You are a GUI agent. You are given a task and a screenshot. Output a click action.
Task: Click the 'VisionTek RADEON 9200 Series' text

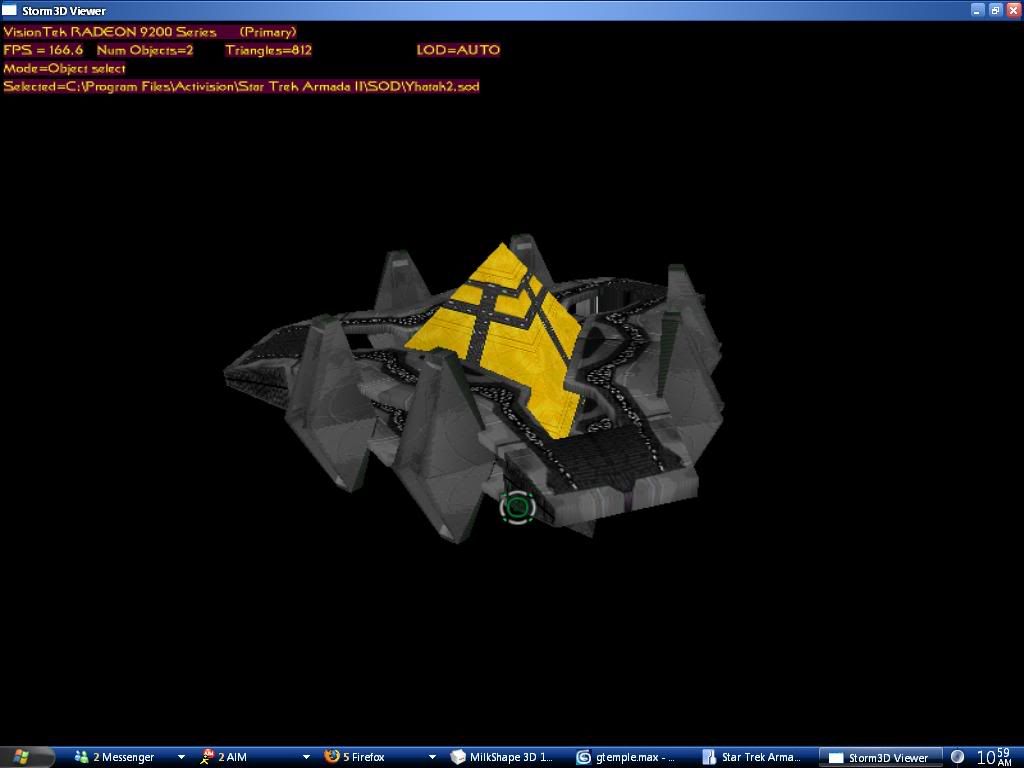tap(110, 31)
